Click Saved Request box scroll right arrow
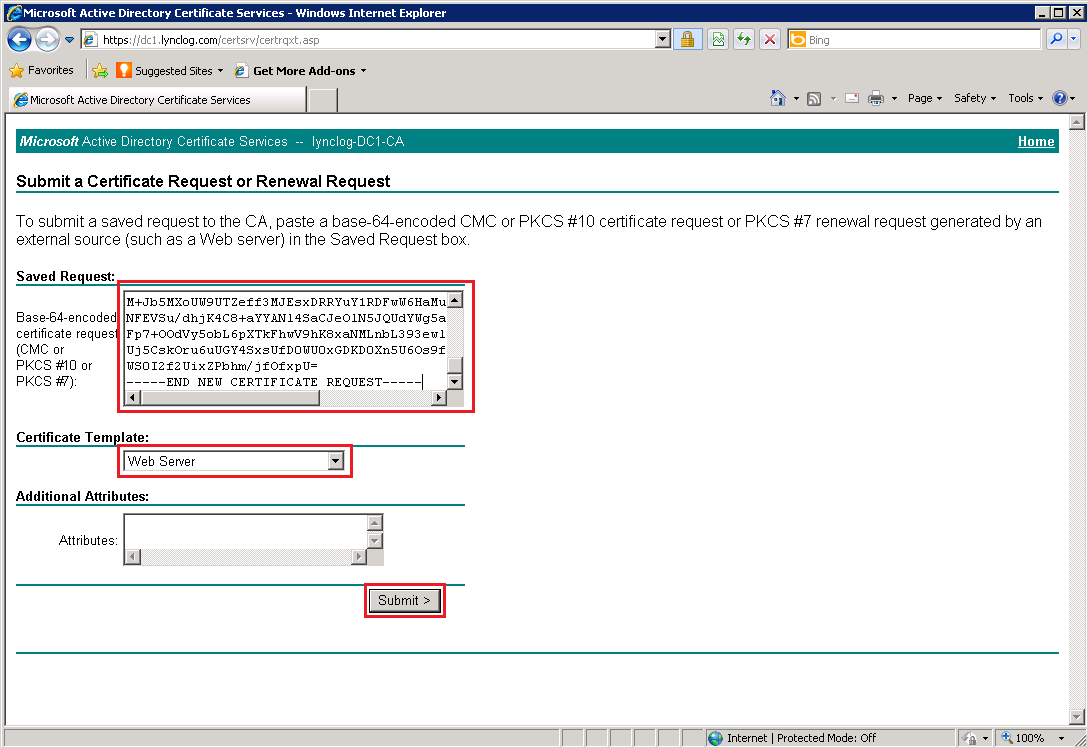Viewport: 1088px width, 748px height. [439, 398]
